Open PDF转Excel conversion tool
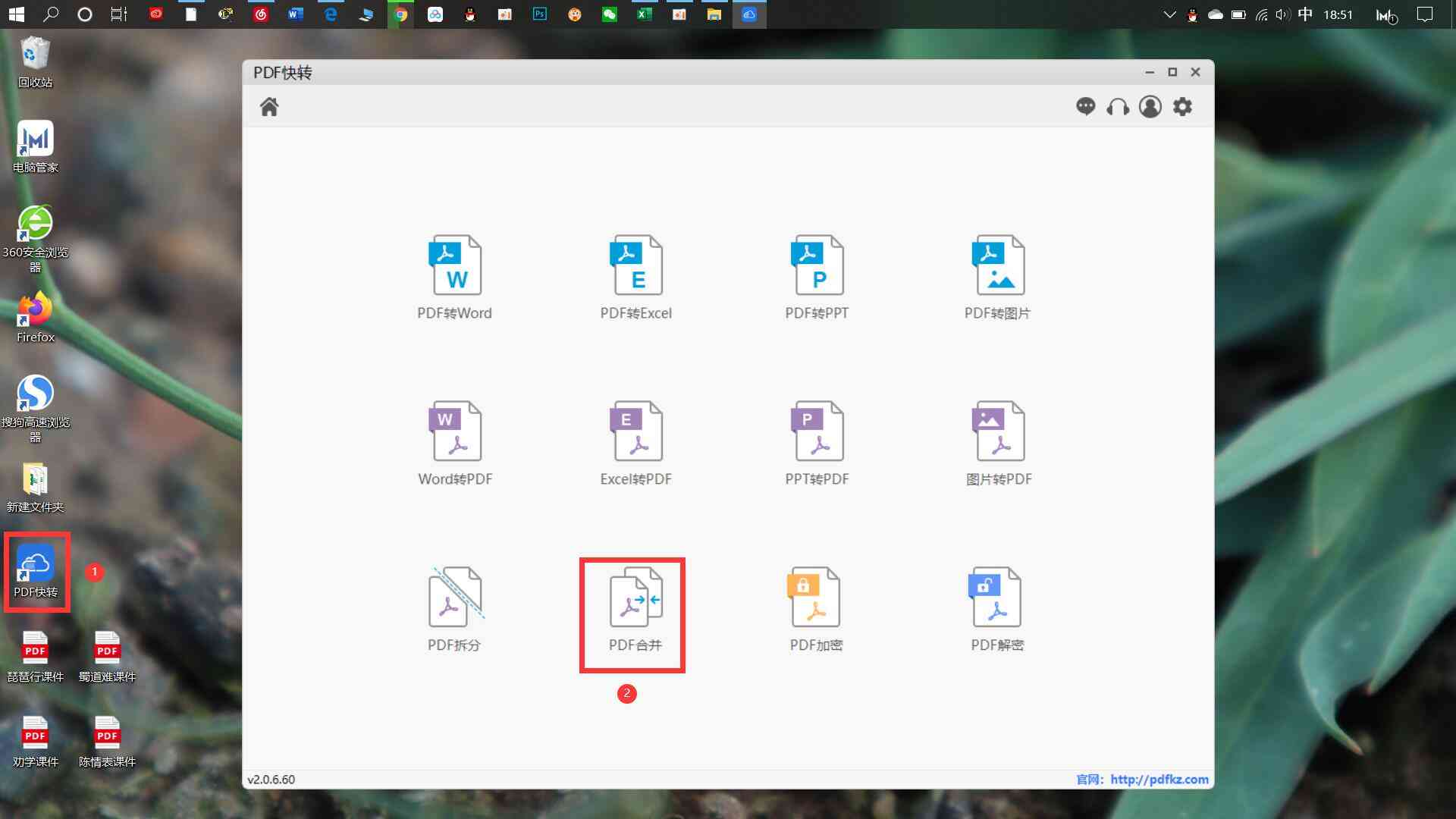 pyautogui.click(x=636, y=277)
